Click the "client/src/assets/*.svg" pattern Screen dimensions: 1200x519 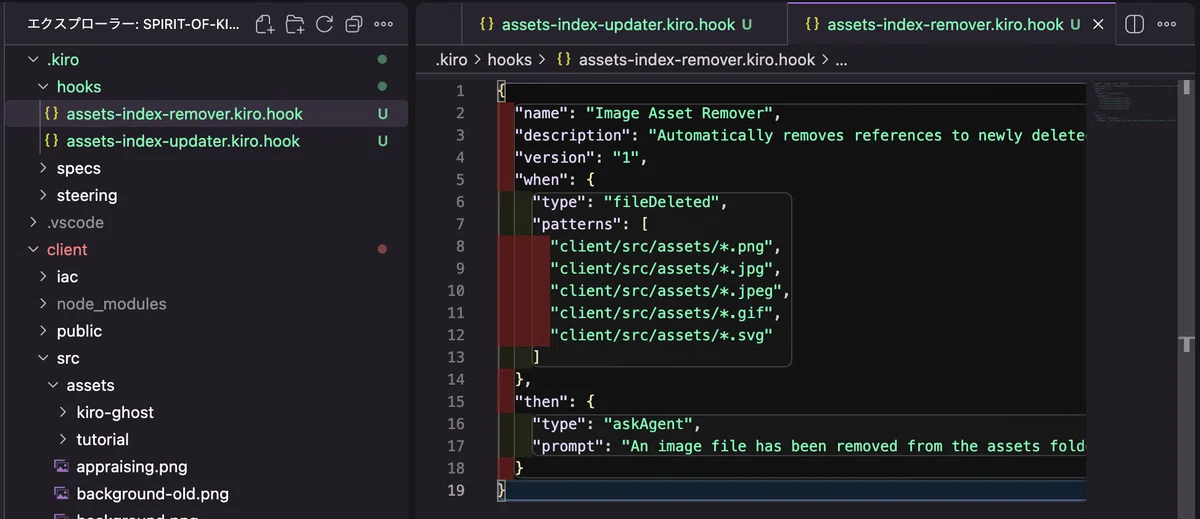point(661,335)
